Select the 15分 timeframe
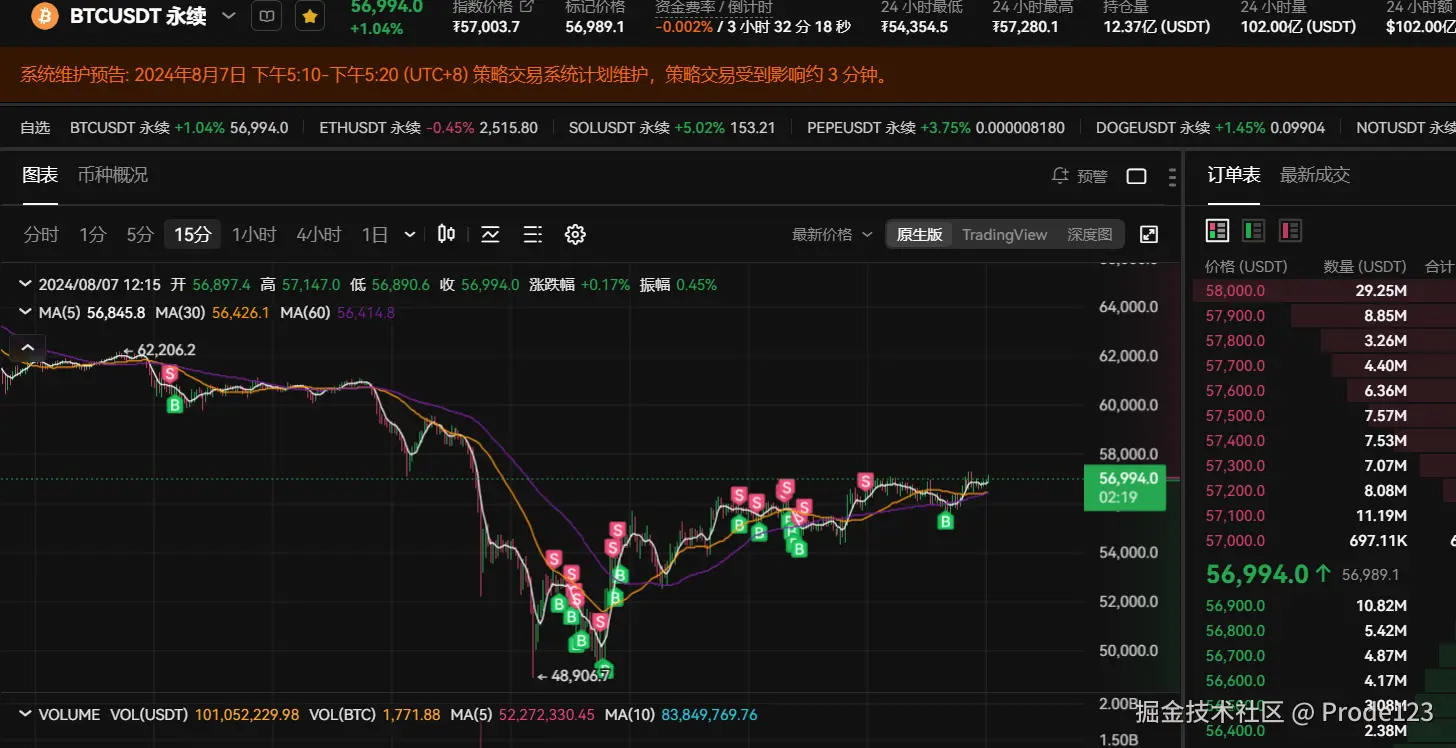This screenshot has width=1456, height=748. pyautogui.click(x=193, y=234)
